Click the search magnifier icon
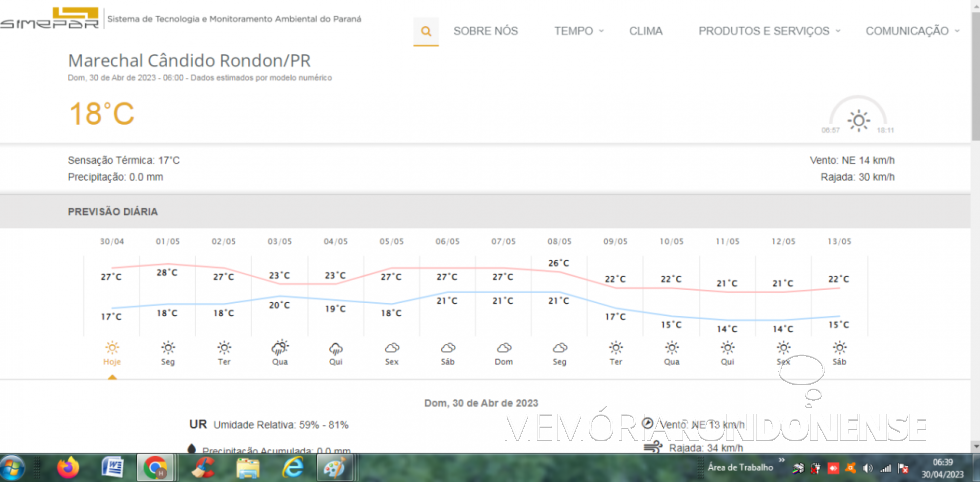The height and width of the screenshot is (482, 980). click(x=426, y=31)
